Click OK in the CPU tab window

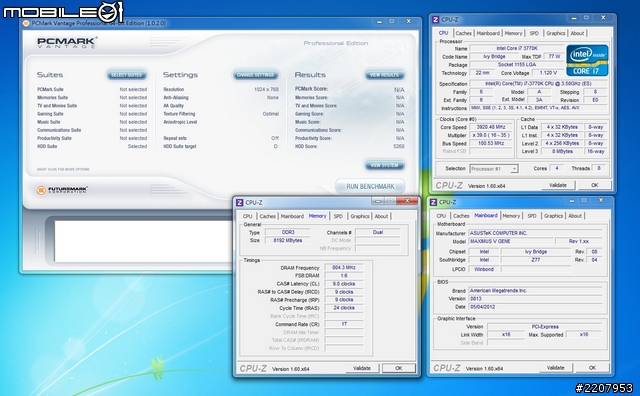tap(595, 185)
